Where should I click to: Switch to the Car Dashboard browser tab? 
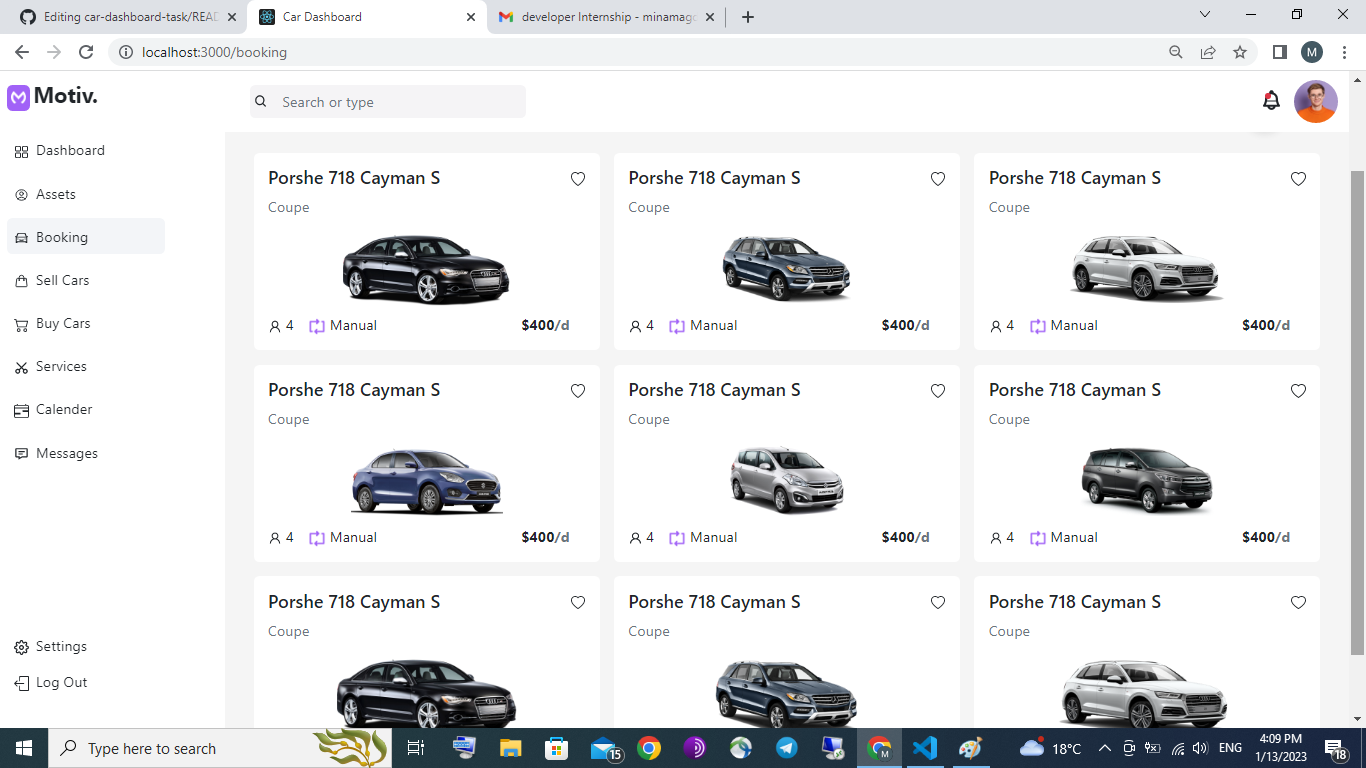click(360, 16)
